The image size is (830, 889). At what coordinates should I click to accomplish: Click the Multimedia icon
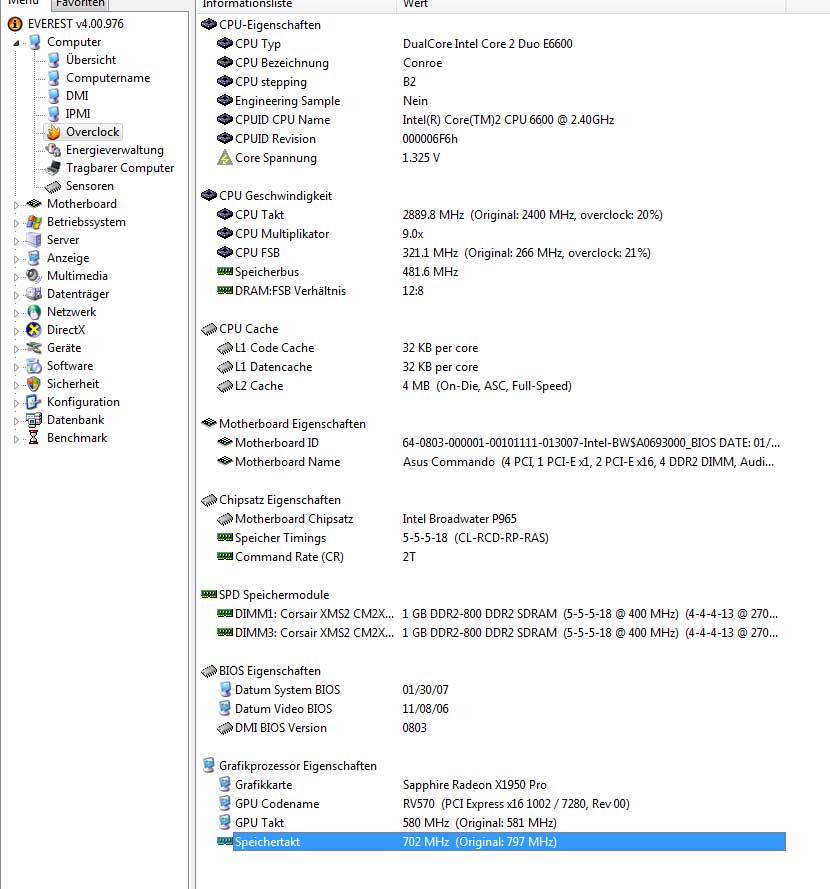(34, 276)
